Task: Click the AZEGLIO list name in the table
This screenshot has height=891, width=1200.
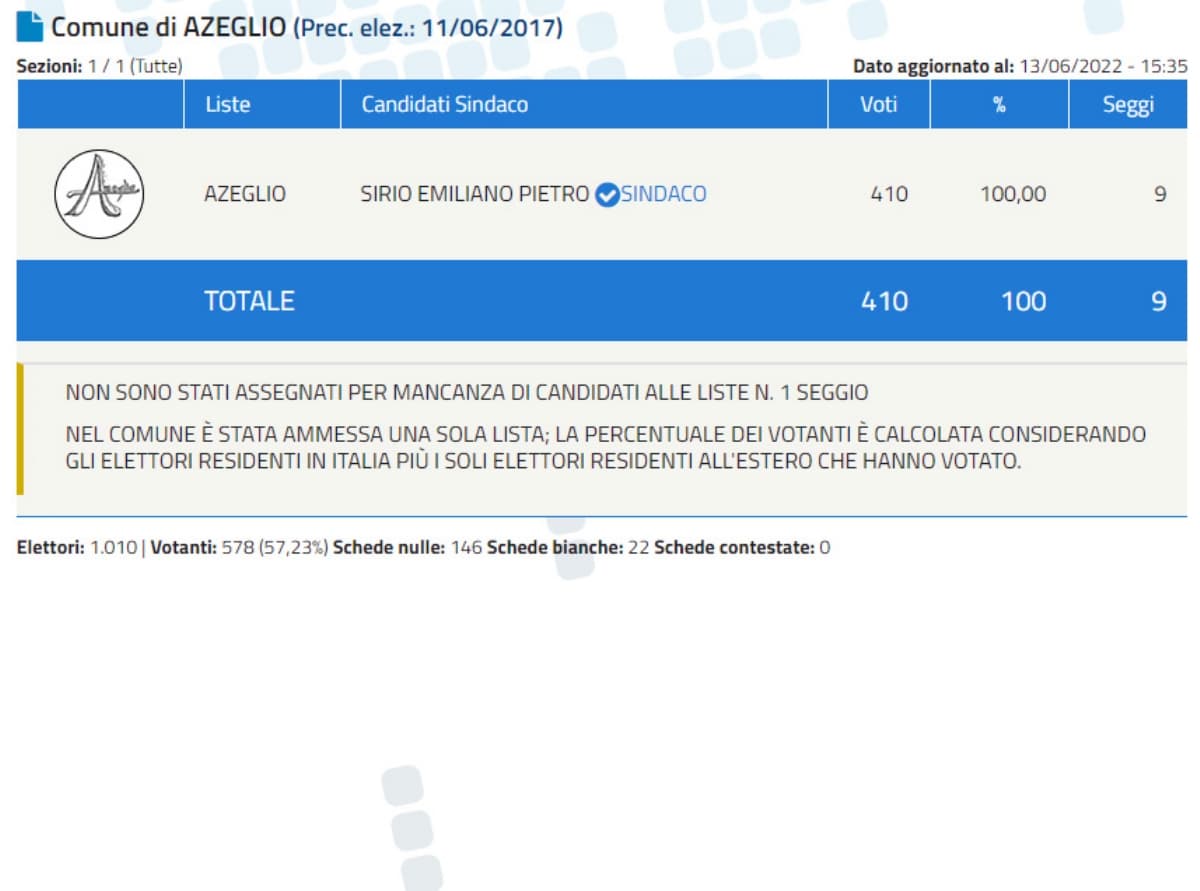Action: [244, 194]
